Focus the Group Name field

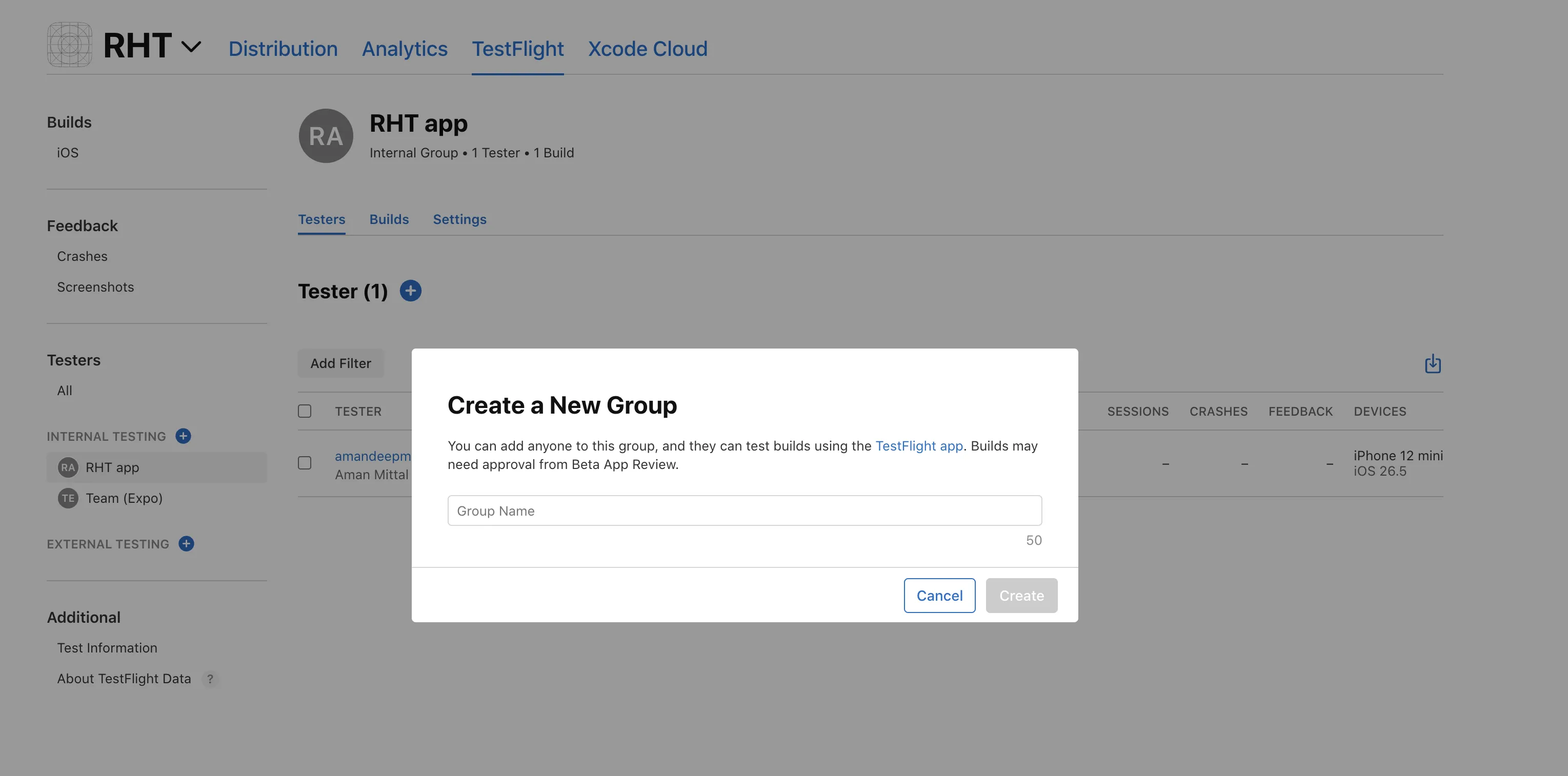(745, 510)
